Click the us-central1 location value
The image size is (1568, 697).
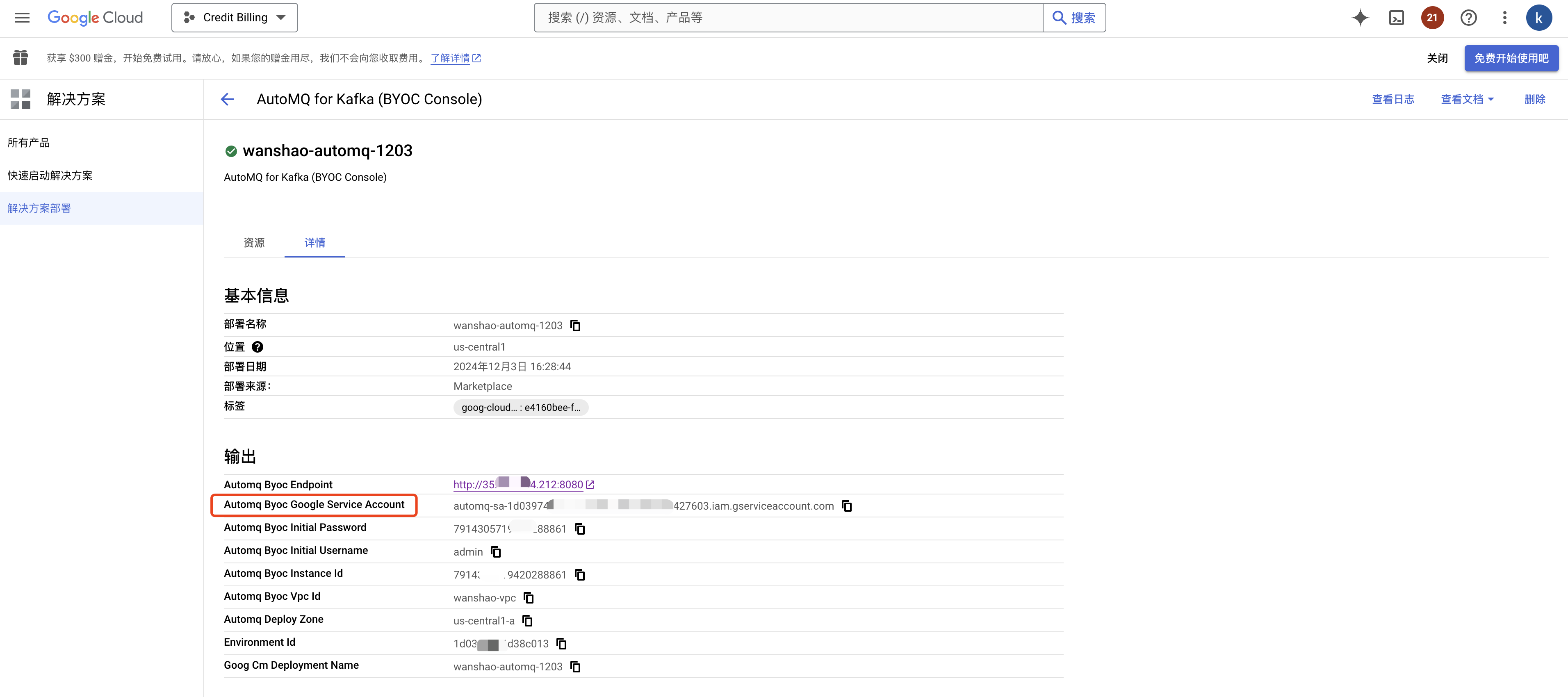click(479, 347)
